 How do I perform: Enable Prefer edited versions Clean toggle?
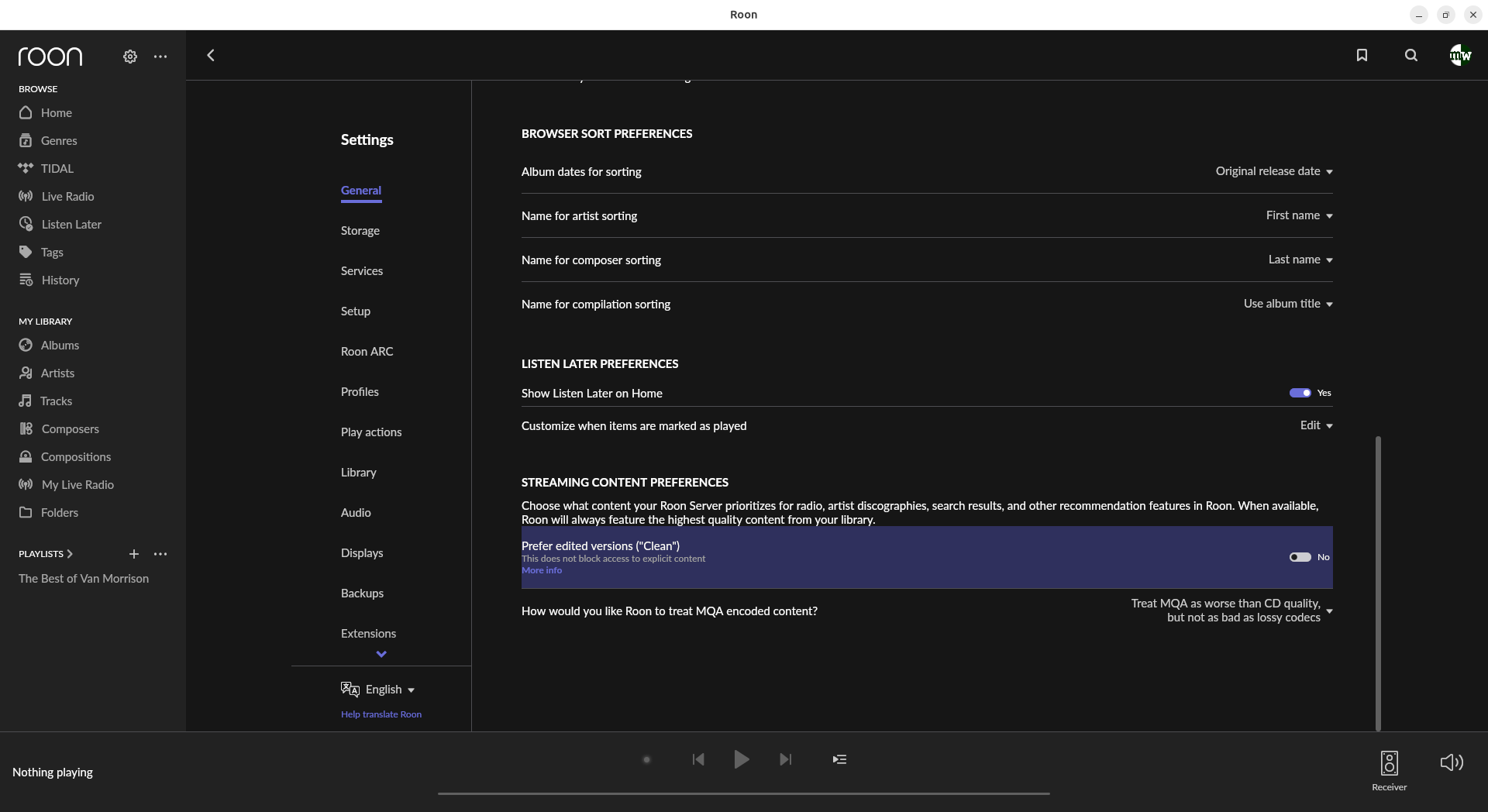coord(1300,557)
